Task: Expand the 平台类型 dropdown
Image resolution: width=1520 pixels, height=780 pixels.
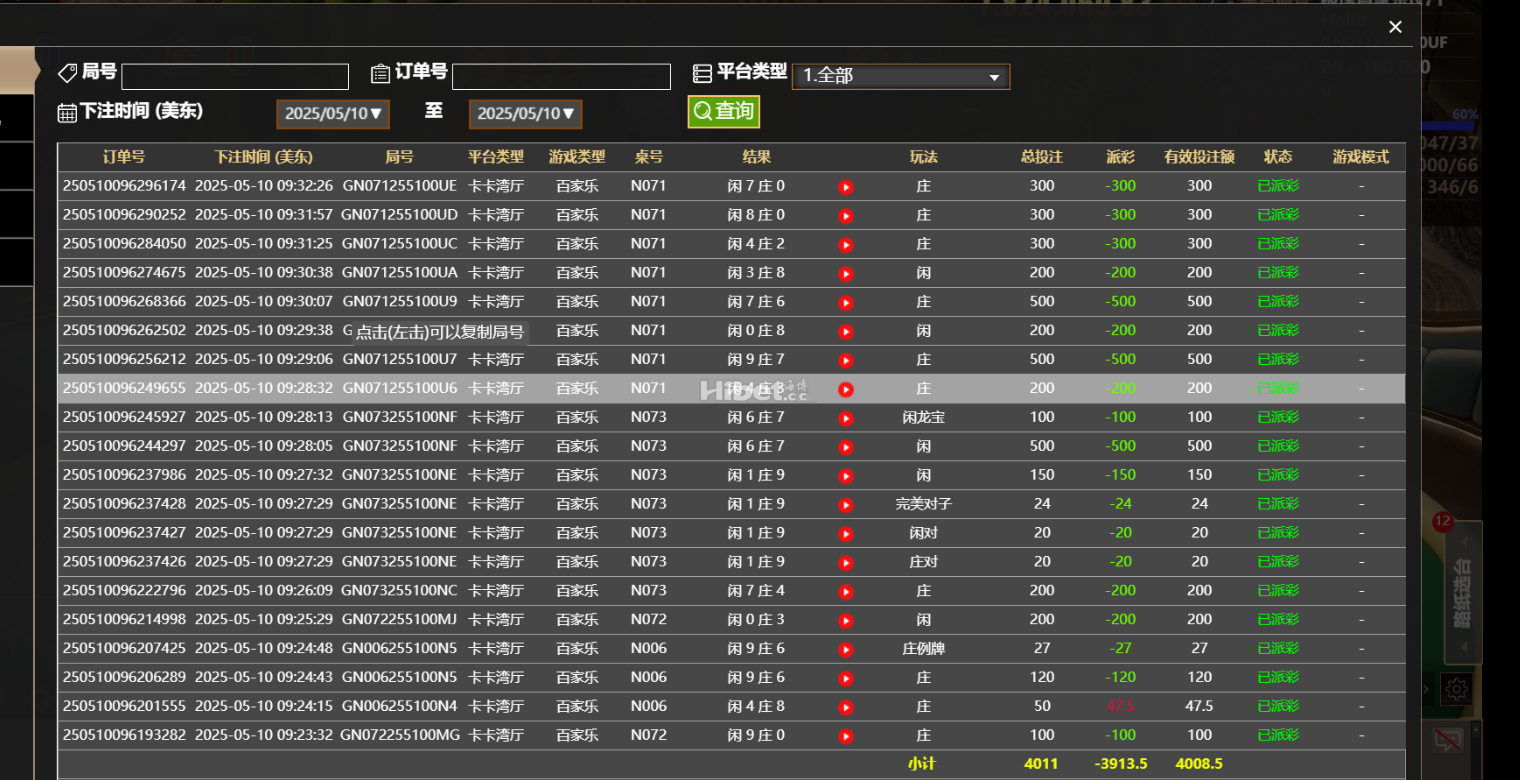Action: tap(900, 77)
